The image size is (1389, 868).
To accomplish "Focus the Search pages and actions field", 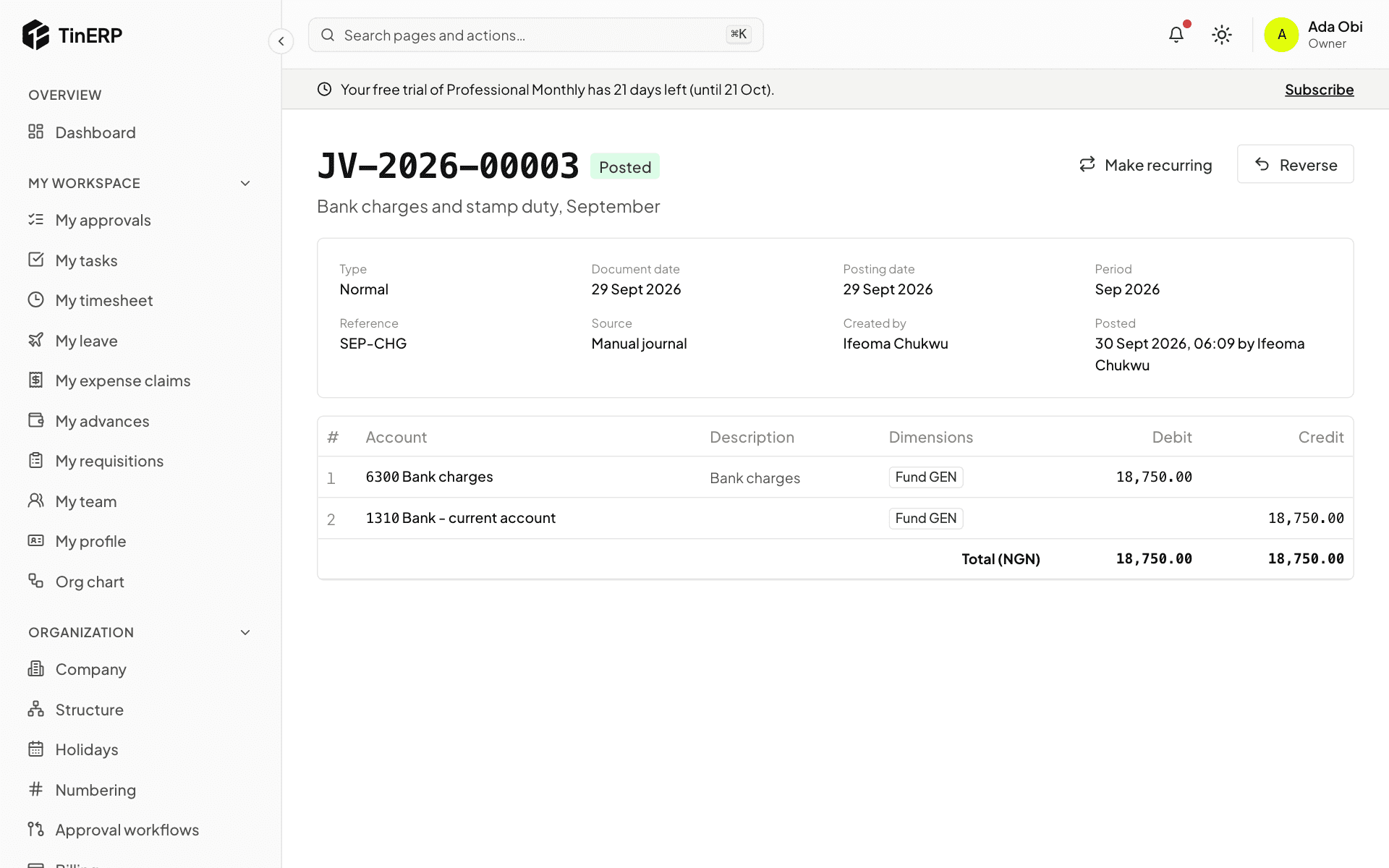I will pos(535,35).
